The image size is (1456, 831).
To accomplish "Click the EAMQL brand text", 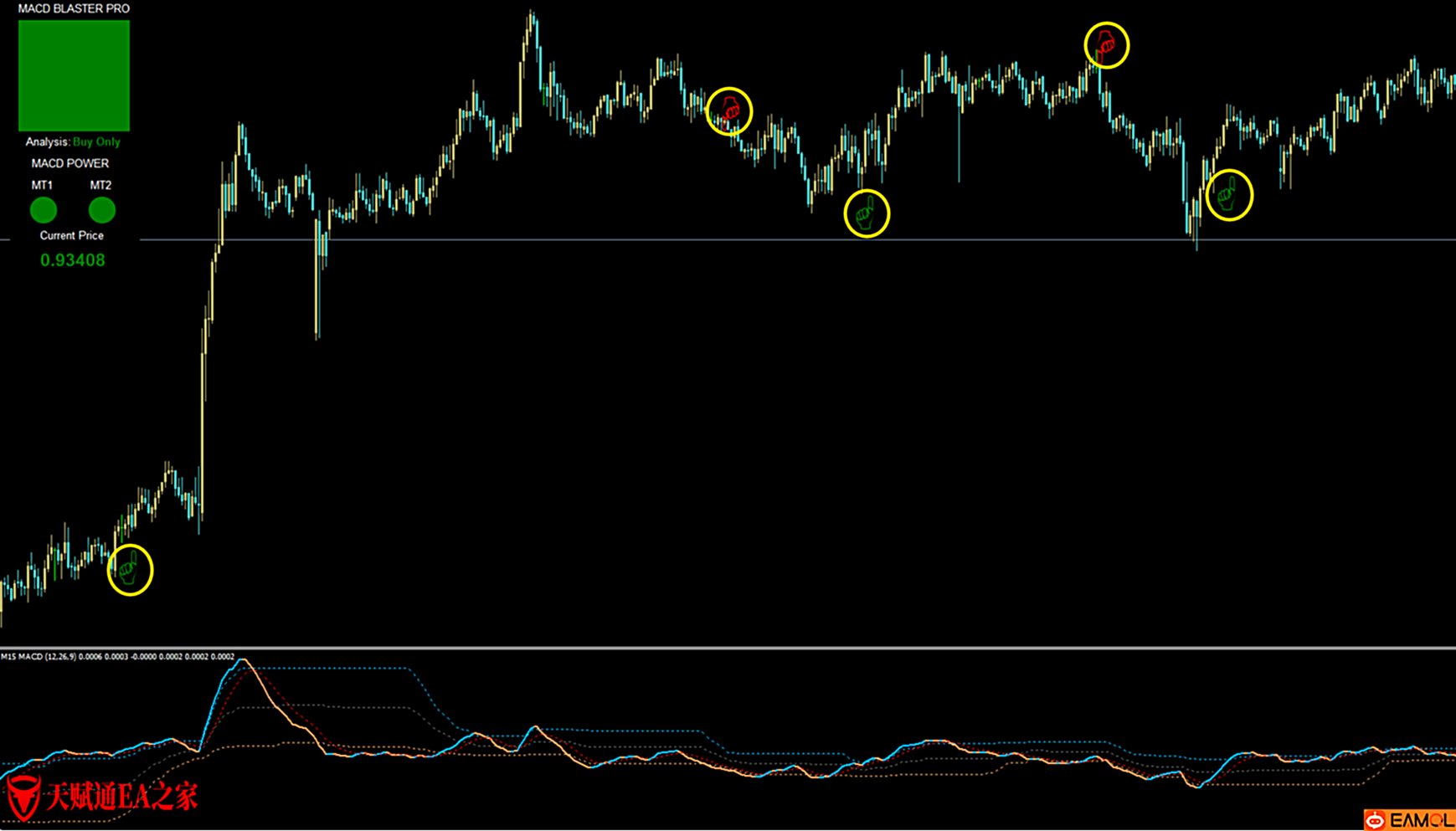I will (1420, 820).
